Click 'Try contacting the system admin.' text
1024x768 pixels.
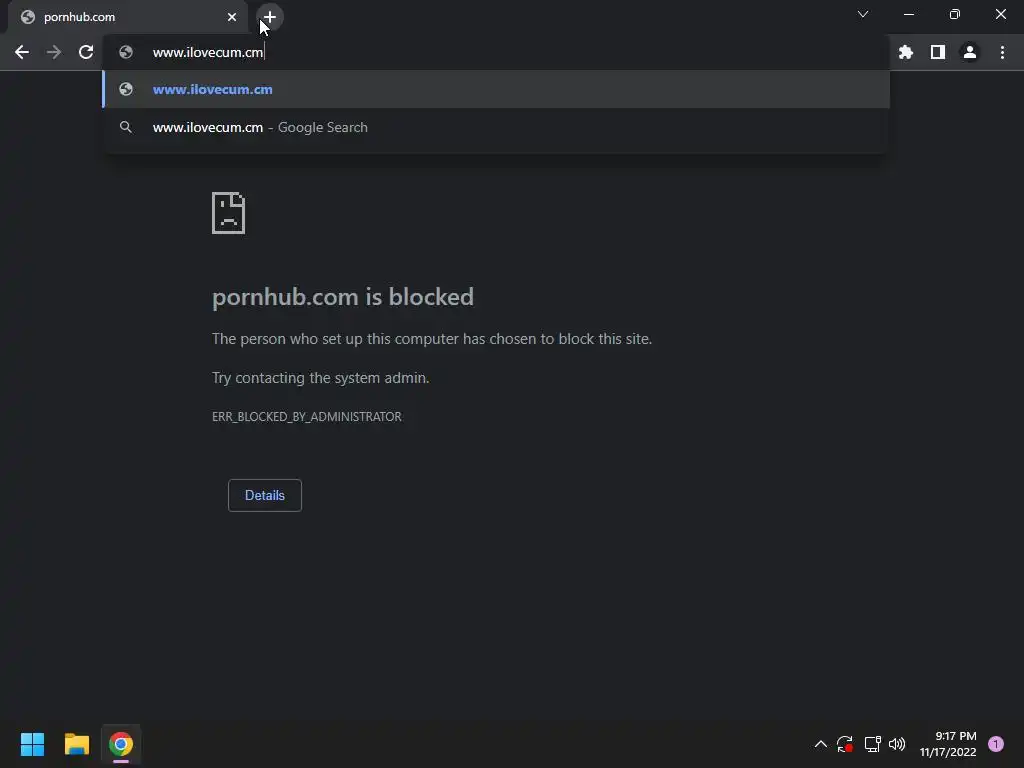pos(321,377)
